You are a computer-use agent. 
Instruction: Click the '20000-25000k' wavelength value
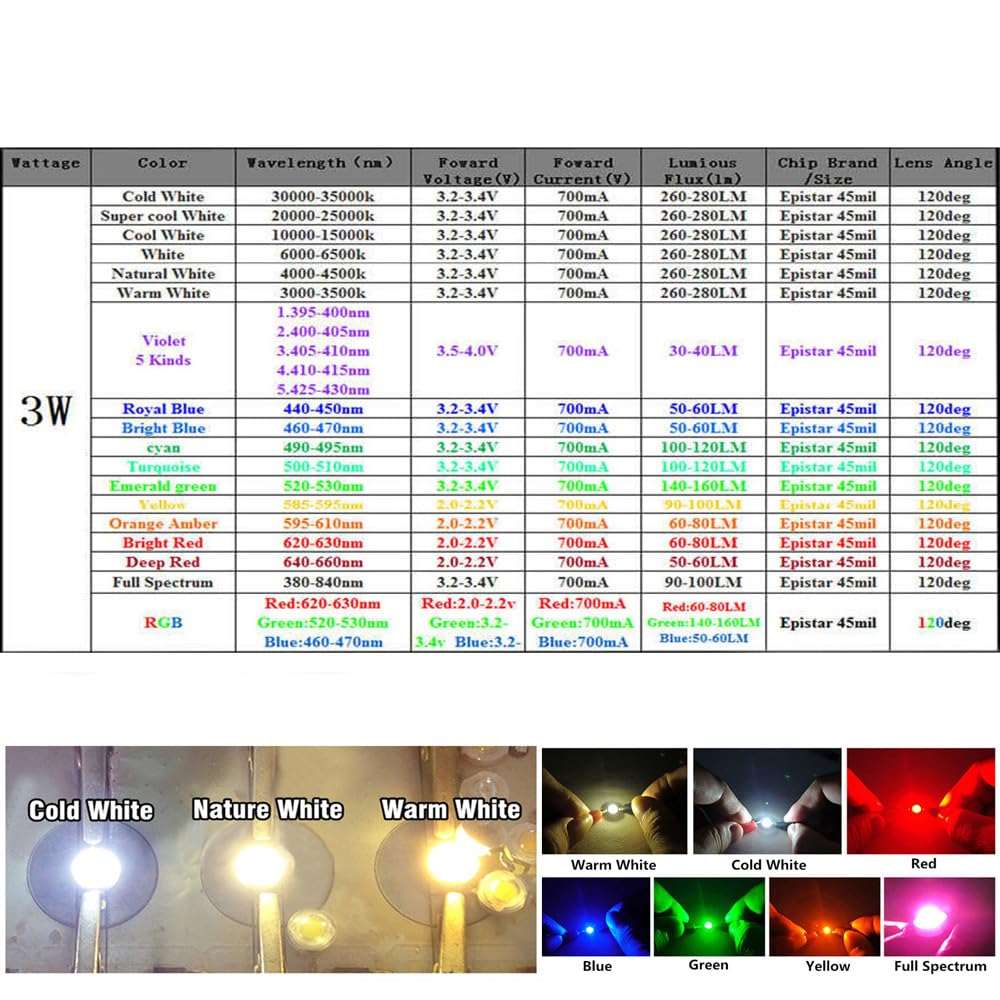coord(323,216)
